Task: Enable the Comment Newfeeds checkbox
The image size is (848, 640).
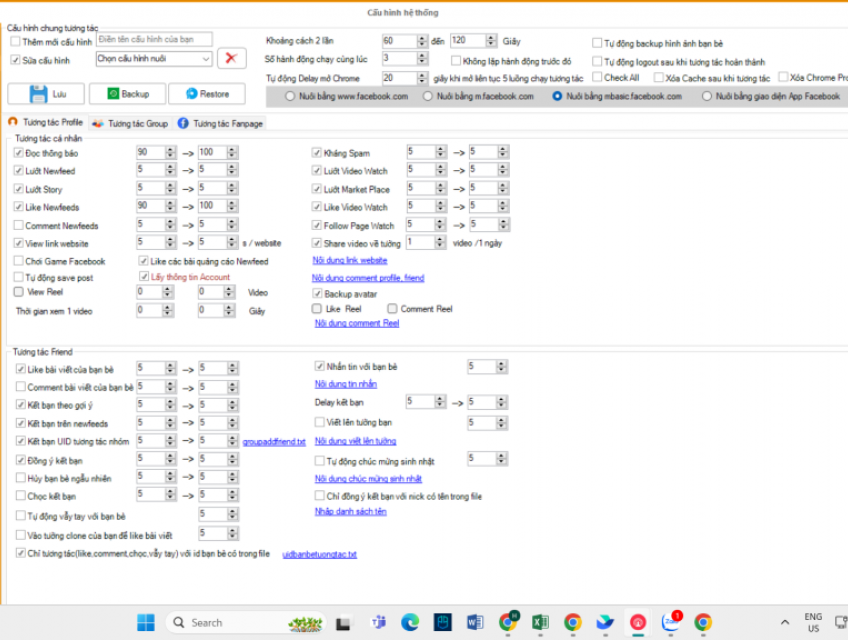Action: point(19,225)
